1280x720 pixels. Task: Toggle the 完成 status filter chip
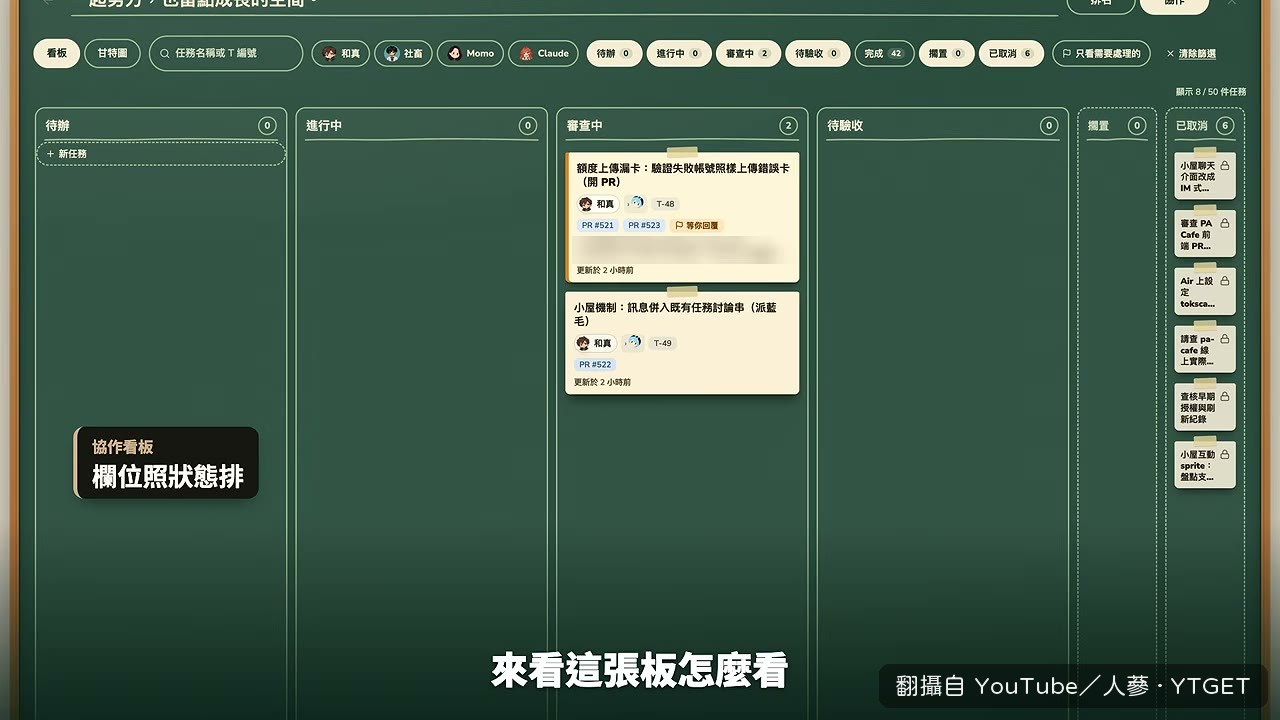pyautogui.click(x=884, y=53)
